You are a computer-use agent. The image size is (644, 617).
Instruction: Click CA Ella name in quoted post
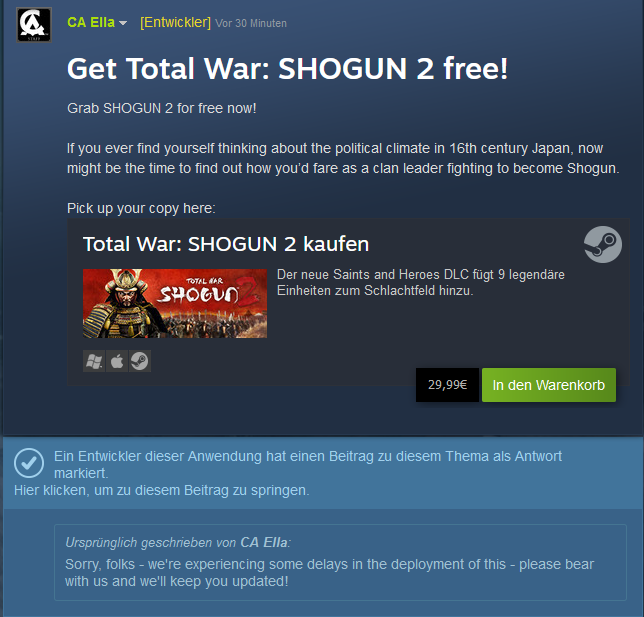click(x=264, y=543)
